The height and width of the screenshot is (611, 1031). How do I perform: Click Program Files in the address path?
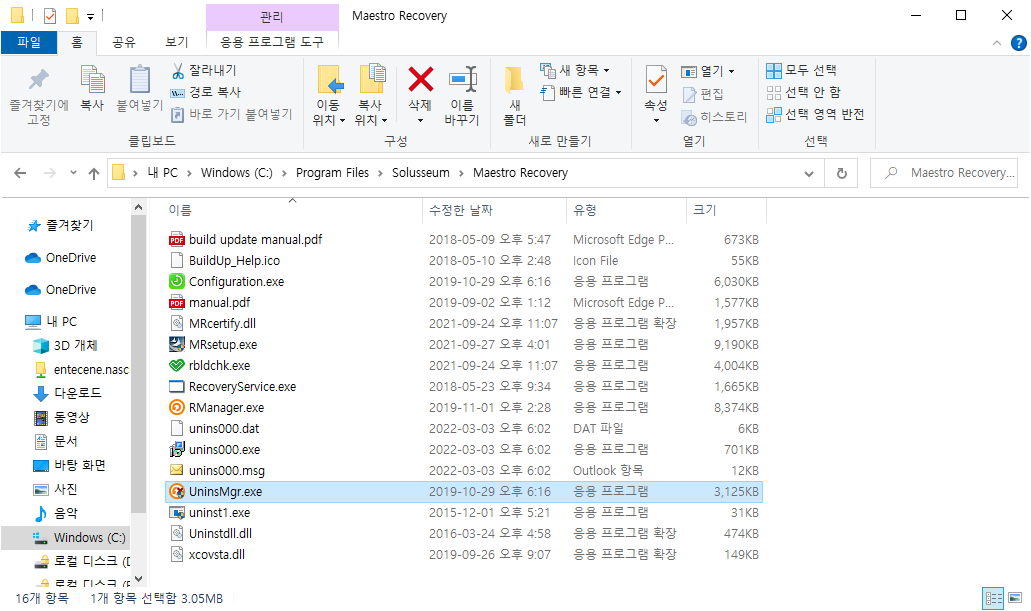click(x=332, y=173)
